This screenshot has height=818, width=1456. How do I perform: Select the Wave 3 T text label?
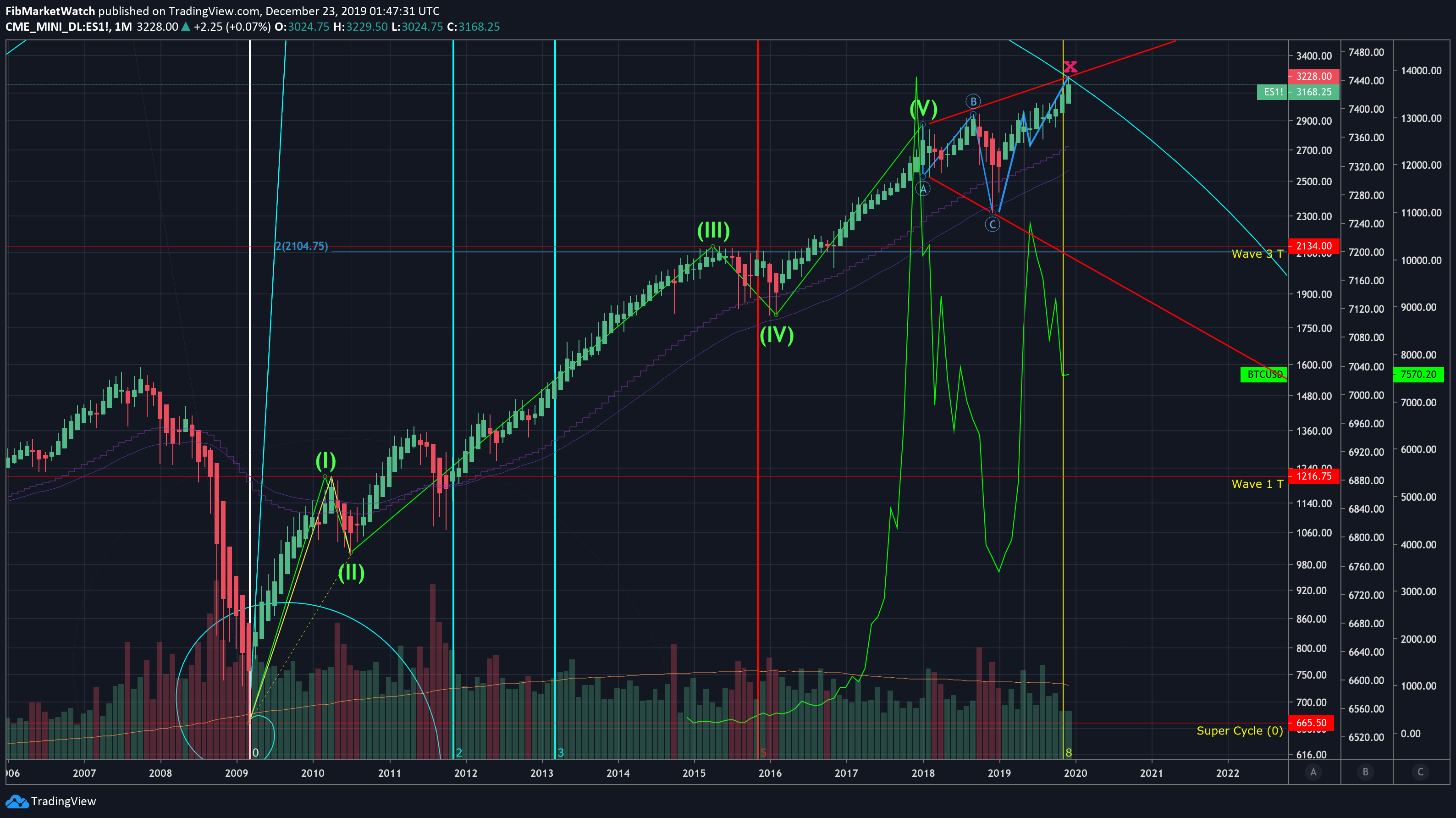(x=1257, y=254)
